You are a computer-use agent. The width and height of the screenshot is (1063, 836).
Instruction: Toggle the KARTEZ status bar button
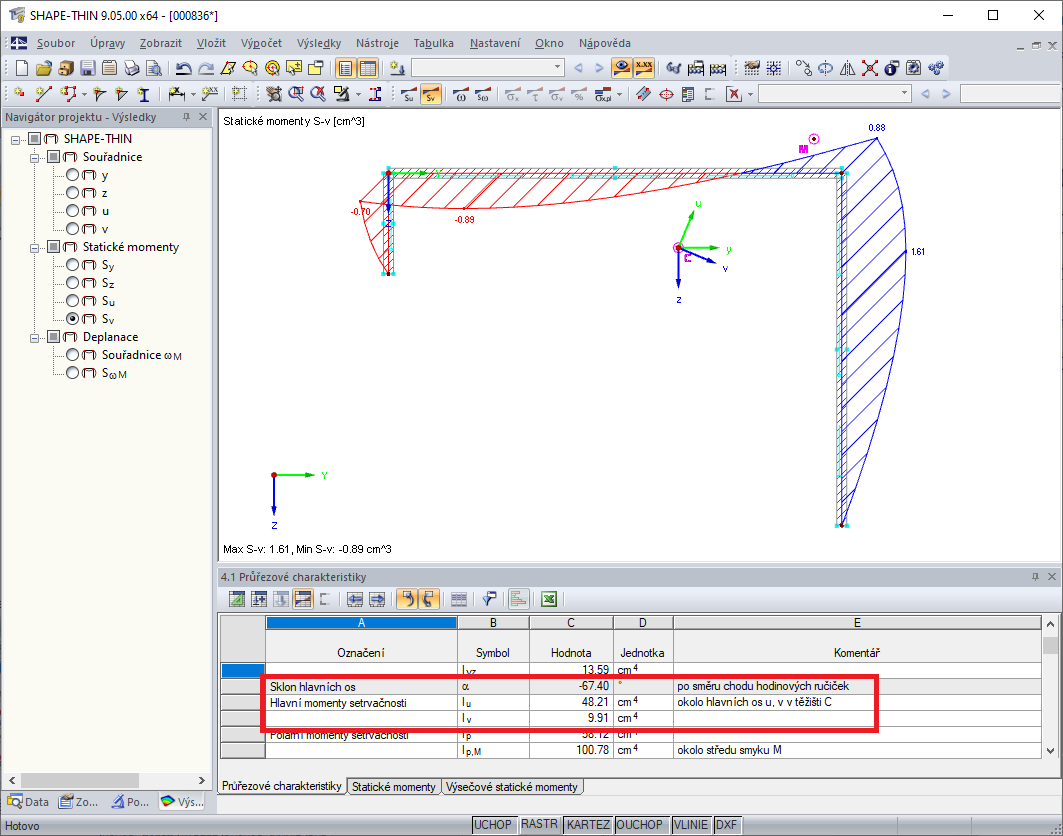(x=588, y=824)
